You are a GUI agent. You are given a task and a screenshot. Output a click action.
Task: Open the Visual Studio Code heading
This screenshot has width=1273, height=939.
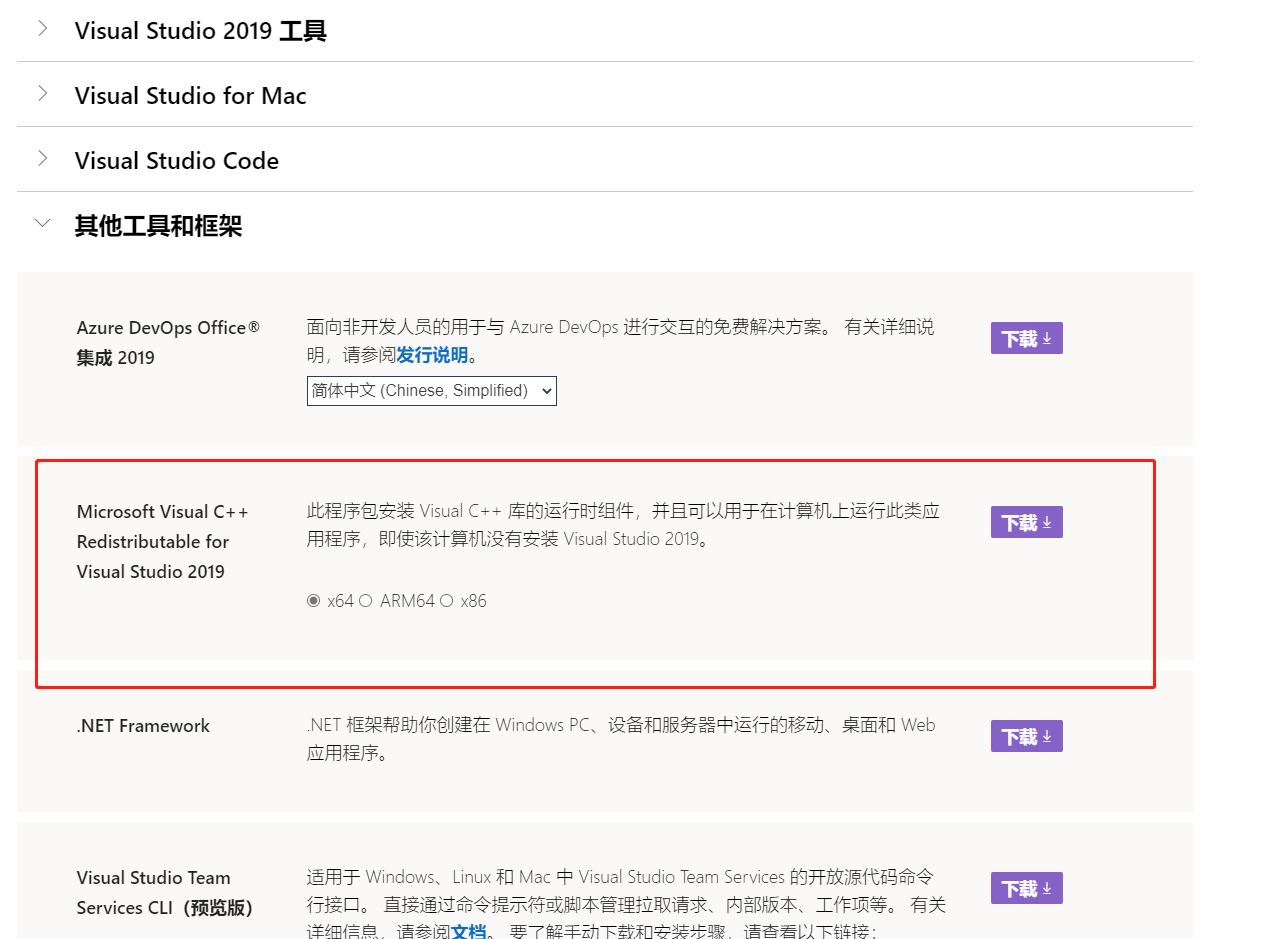[177, 161]
